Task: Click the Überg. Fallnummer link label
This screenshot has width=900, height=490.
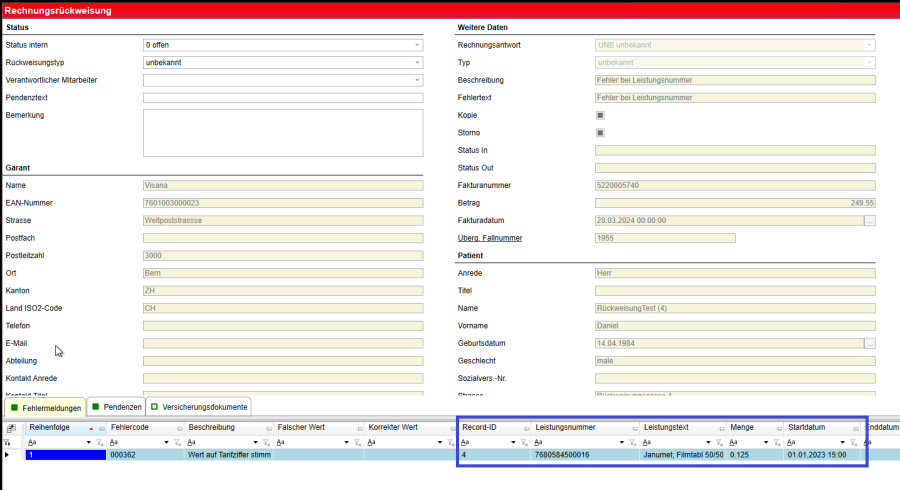Action: [490, 238]
